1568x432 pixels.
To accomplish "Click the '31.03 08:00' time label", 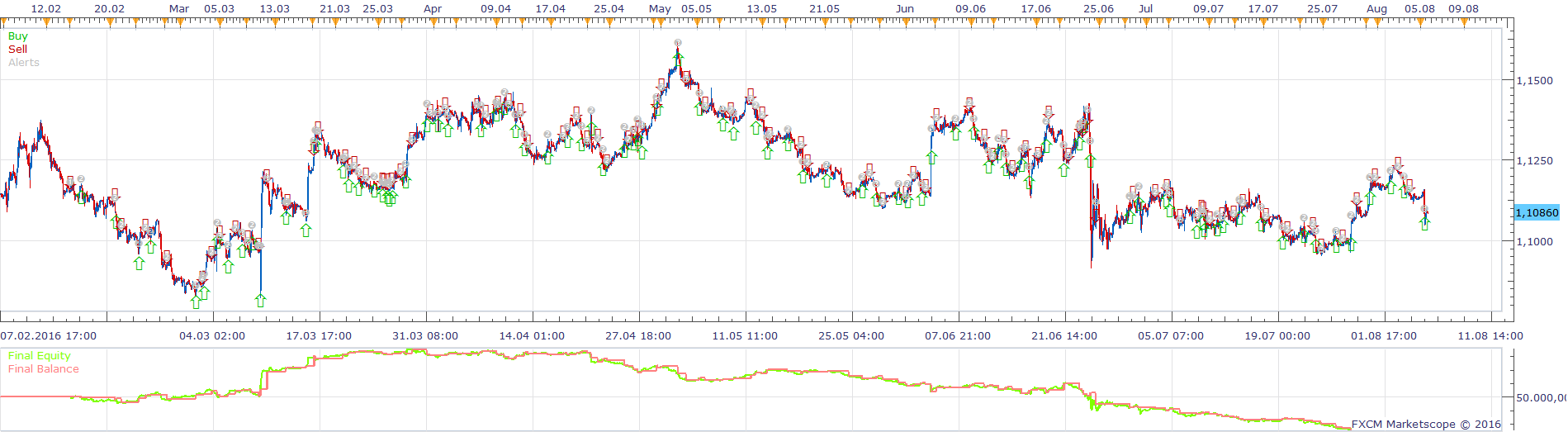I will tap(425, 335).
